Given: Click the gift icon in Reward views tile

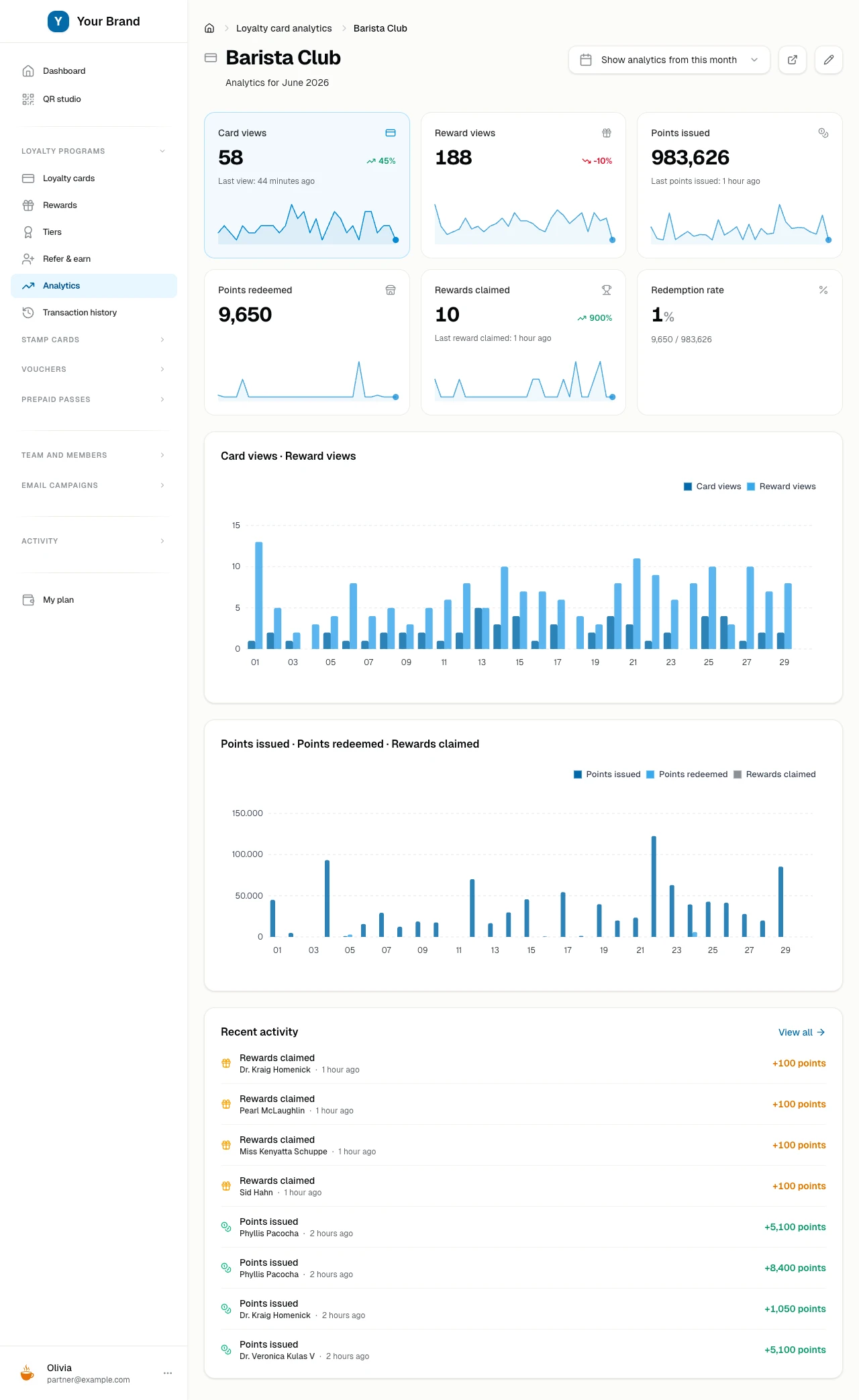Looking at the screenshot, I should (x=607, y=133).
